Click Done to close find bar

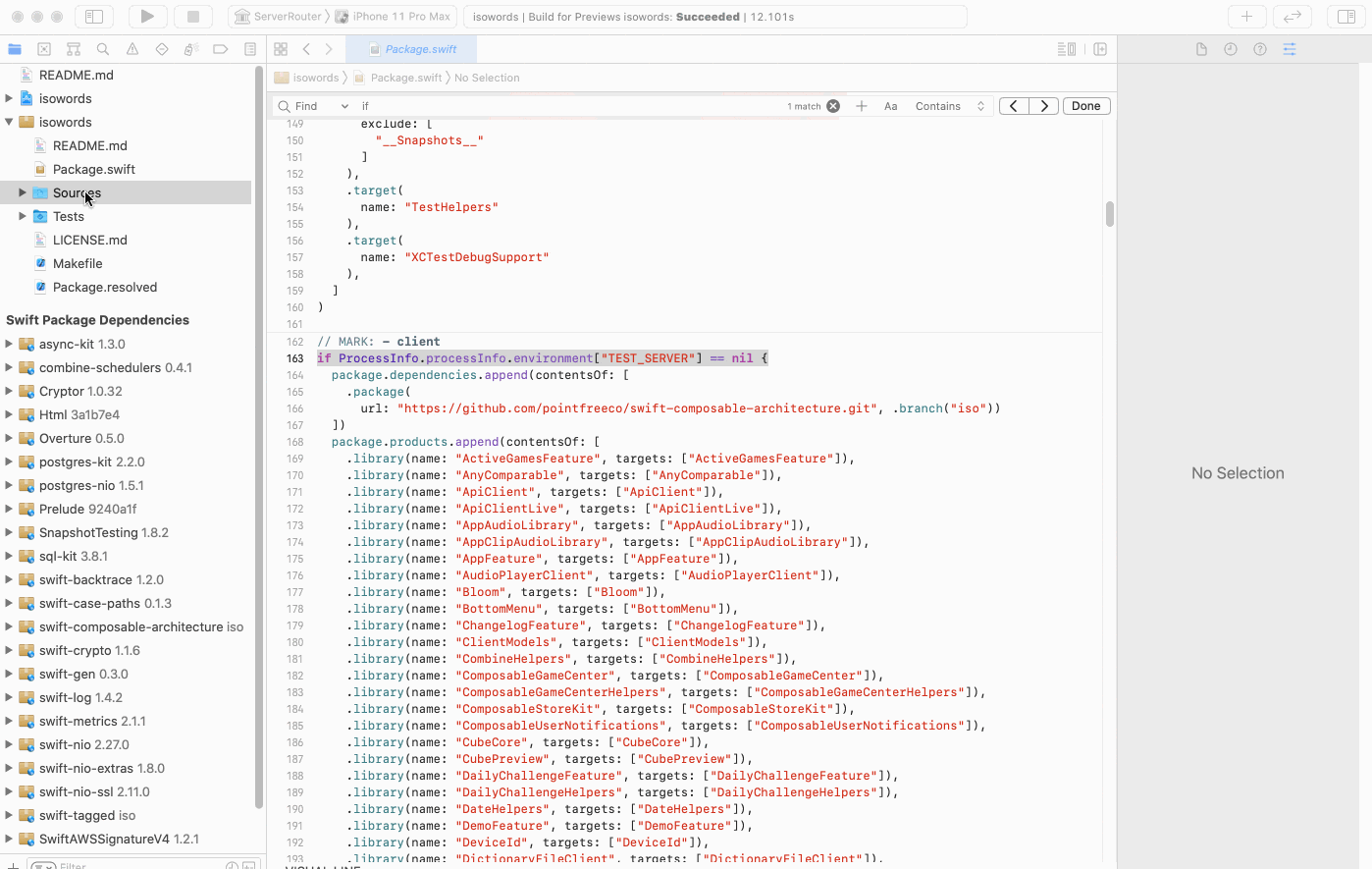tap(1086, 106)
